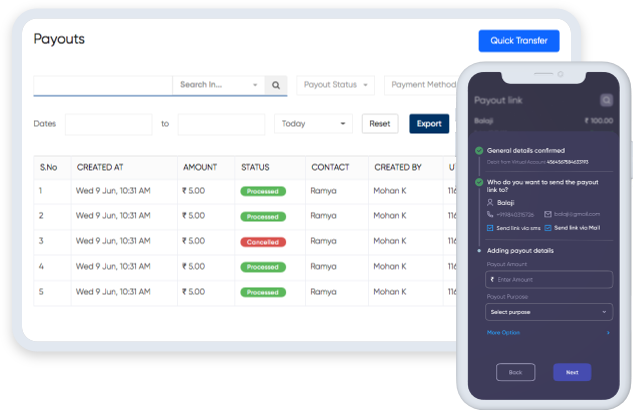Click the magnifier search icon button
The width and height of the screenshot is (633, 410).
point(276,86)
